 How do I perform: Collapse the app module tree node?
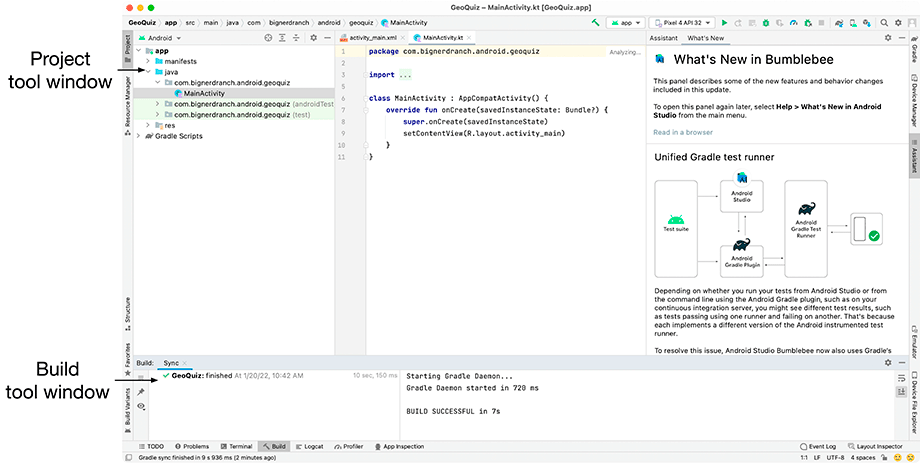[x=138, y=50]
